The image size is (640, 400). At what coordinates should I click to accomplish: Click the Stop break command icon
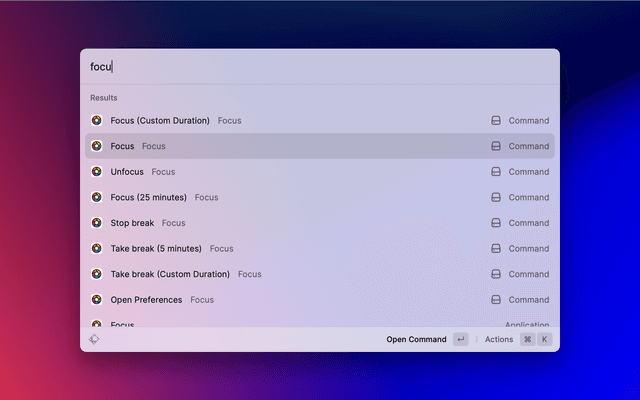pyautogui.click(x=96, y=223)
